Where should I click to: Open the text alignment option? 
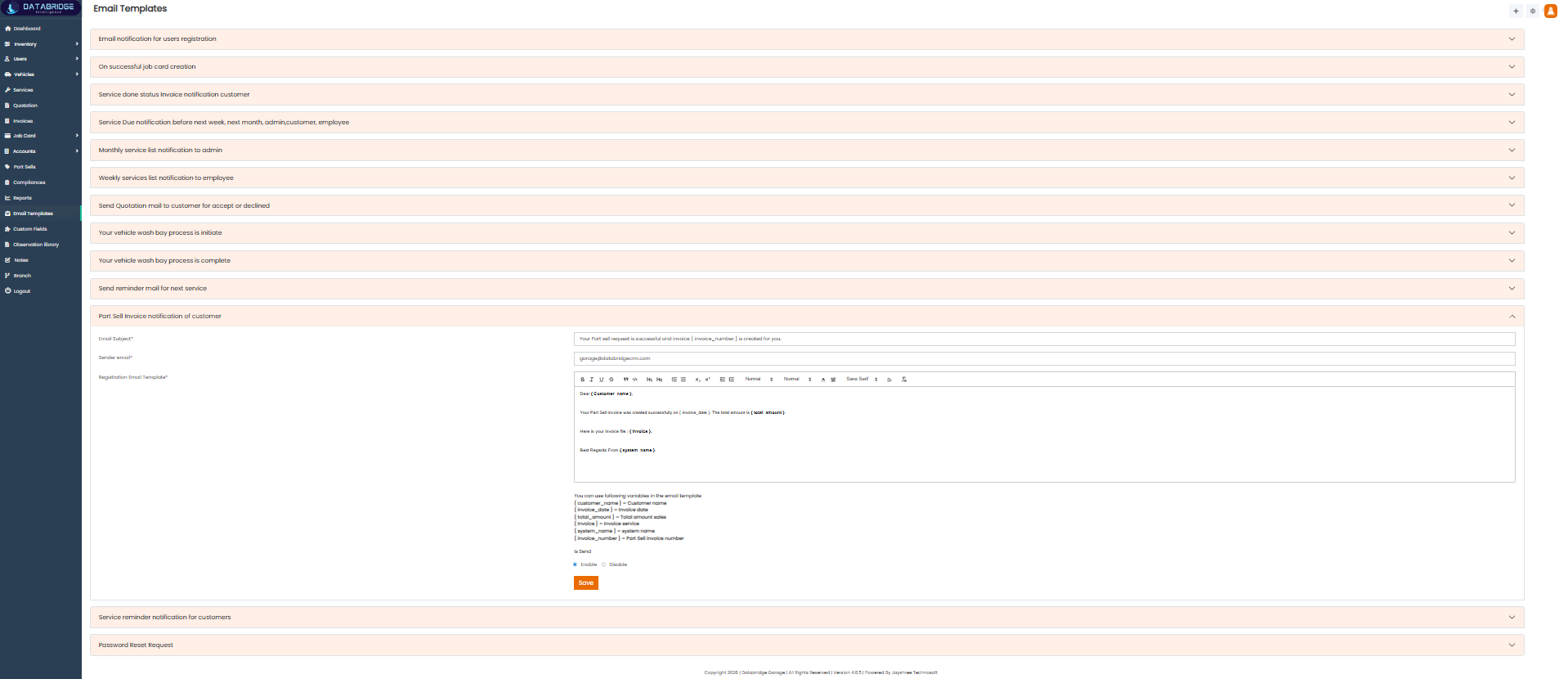click(x=889, y=380)
